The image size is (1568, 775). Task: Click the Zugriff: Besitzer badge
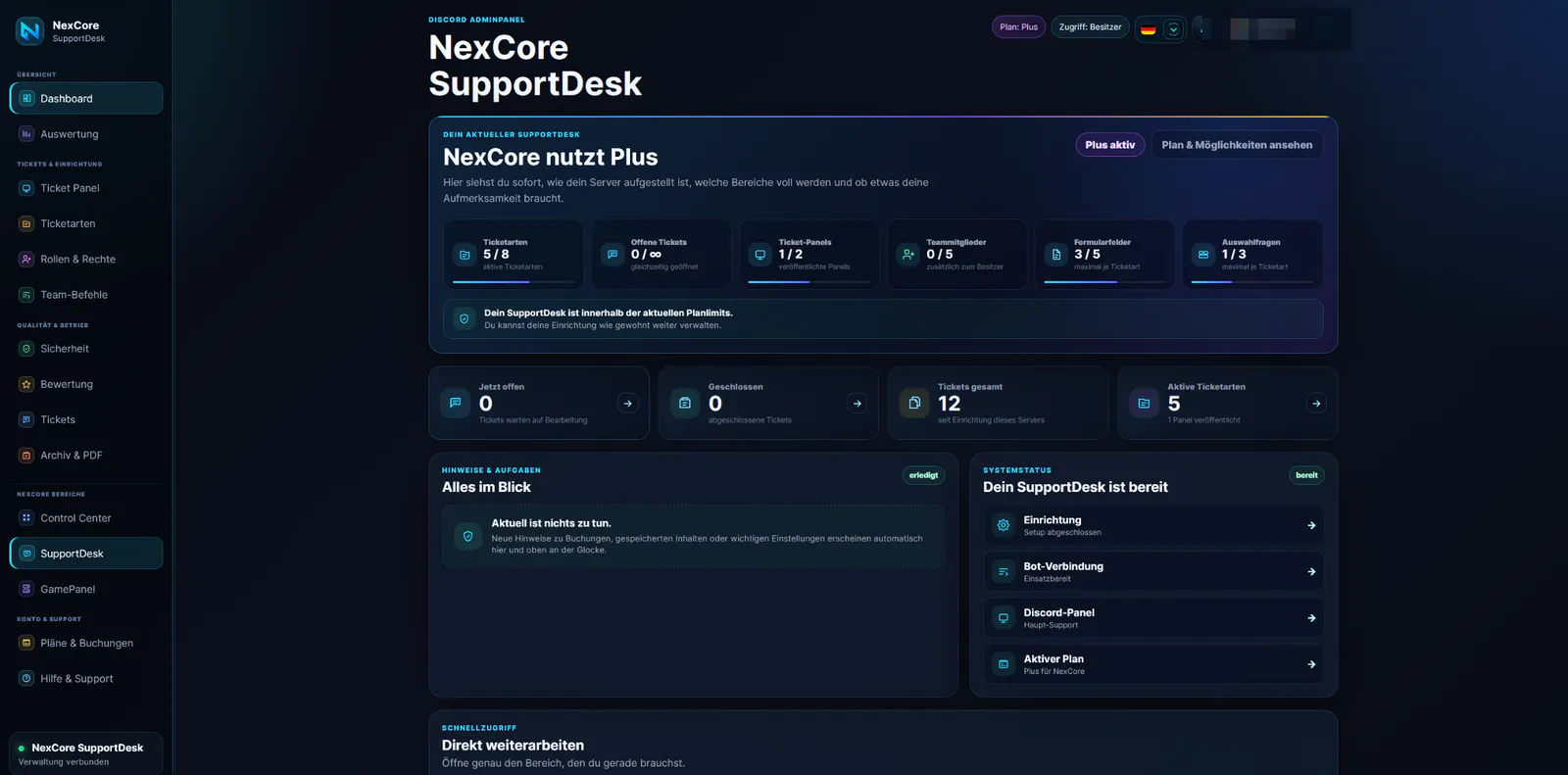1090,27
